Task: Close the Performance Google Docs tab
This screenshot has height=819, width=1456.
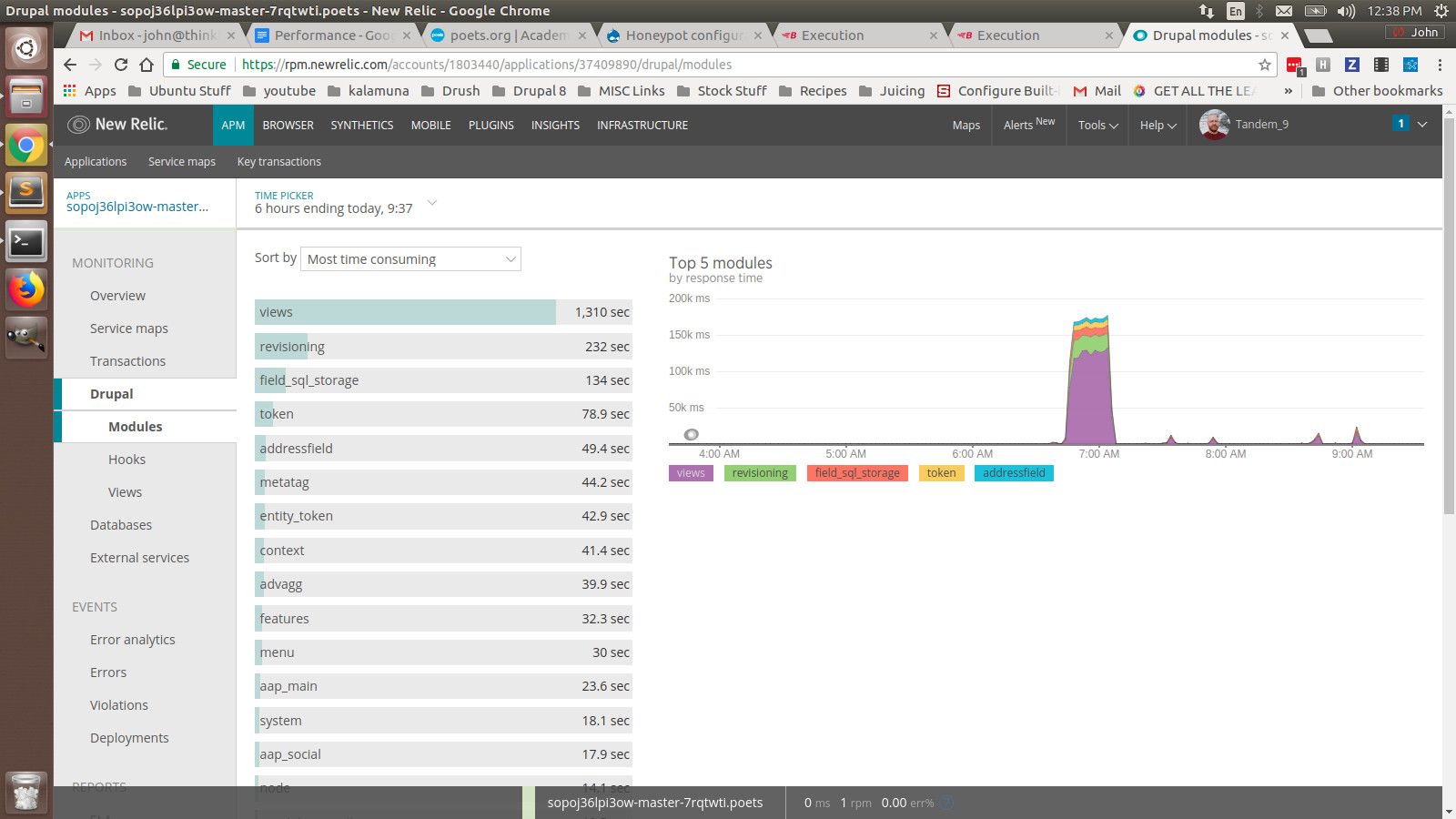Action: point(407,35)
